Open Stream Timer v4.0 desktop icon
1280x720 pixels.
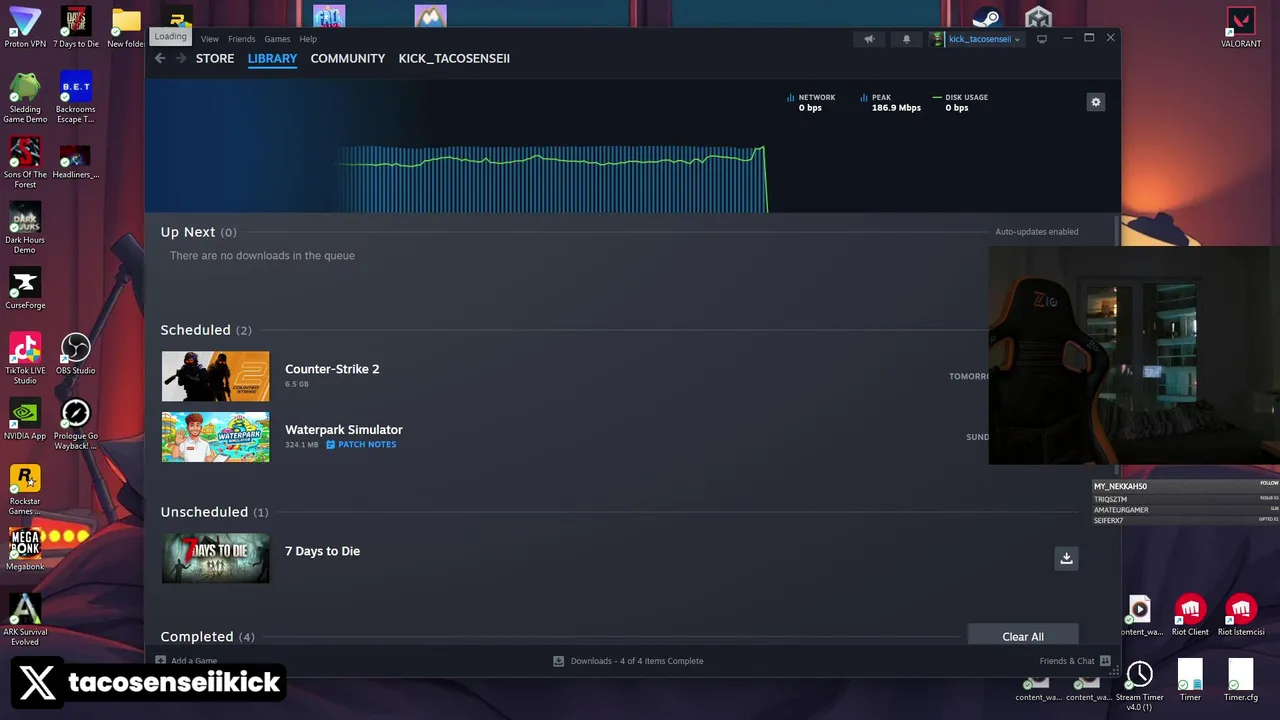[x=1140, y=686]
